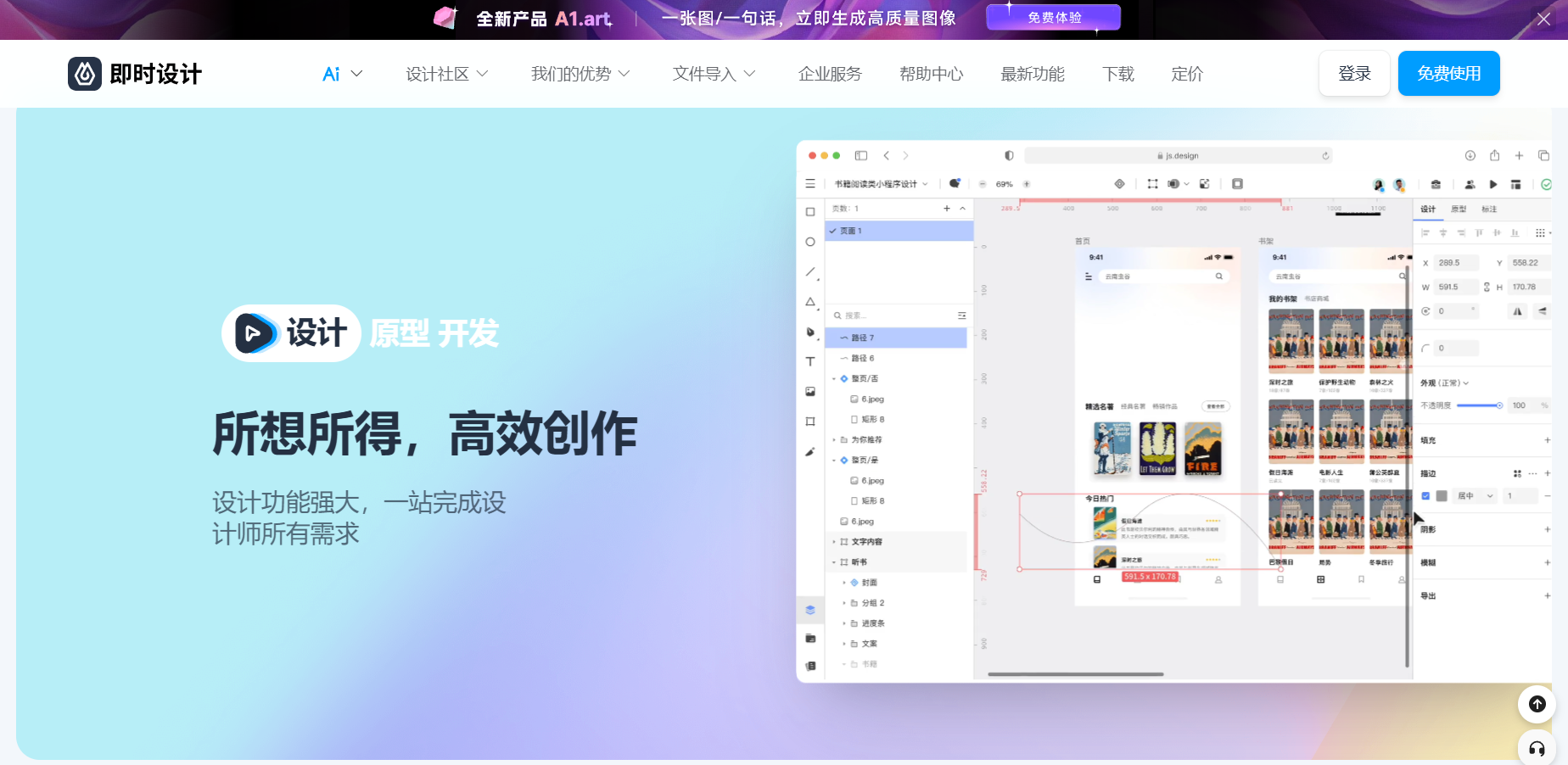Collapse the pages list chevron

pos(962,209)
